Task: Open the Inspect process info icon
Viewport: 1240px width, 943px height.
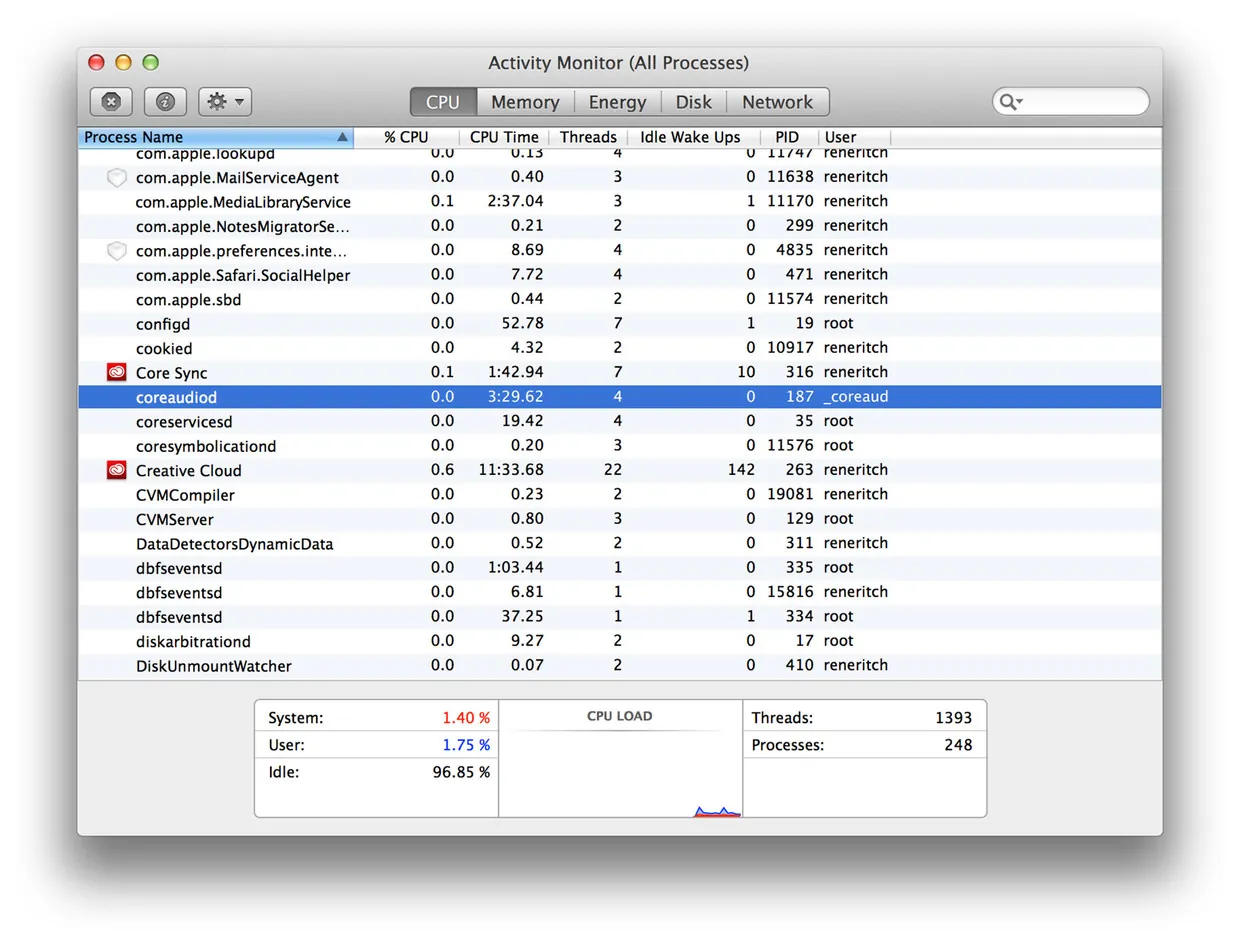Action: tap(165, 101)
